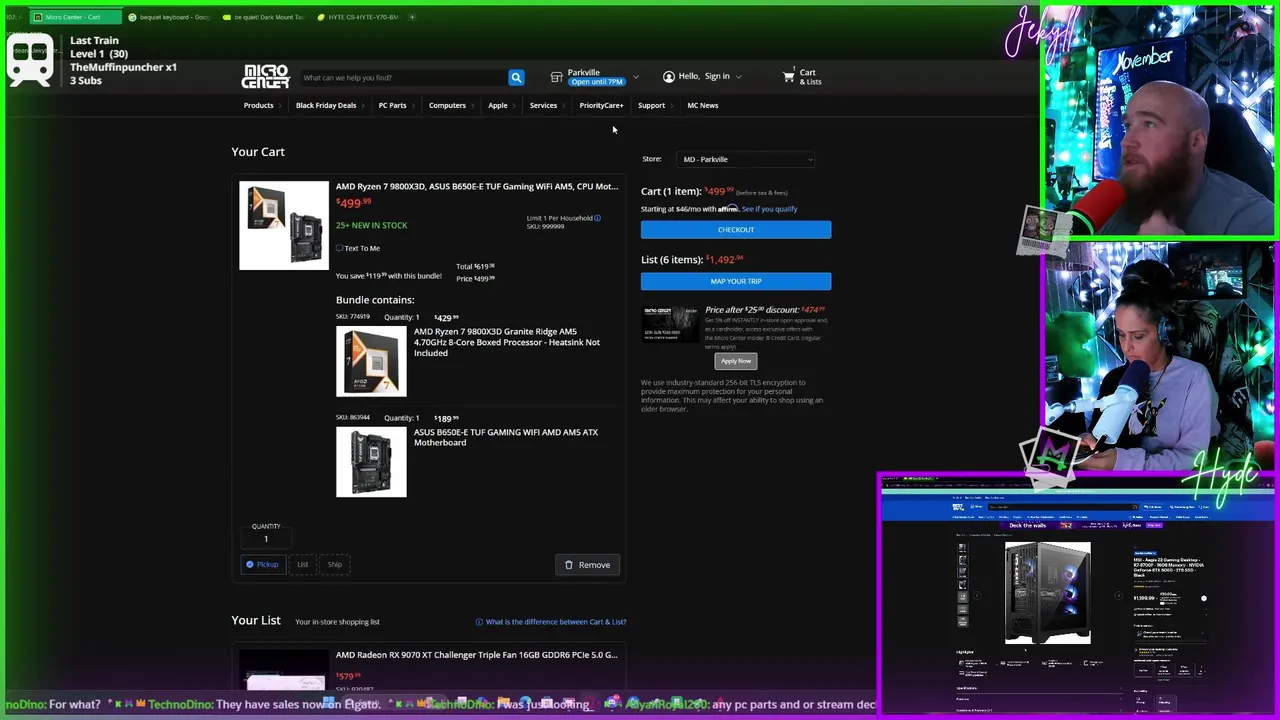The image size is (1280, 720).
Task: Open the bundle product image thumbnail
Action: pyautogui.click(x=284, y=225)
